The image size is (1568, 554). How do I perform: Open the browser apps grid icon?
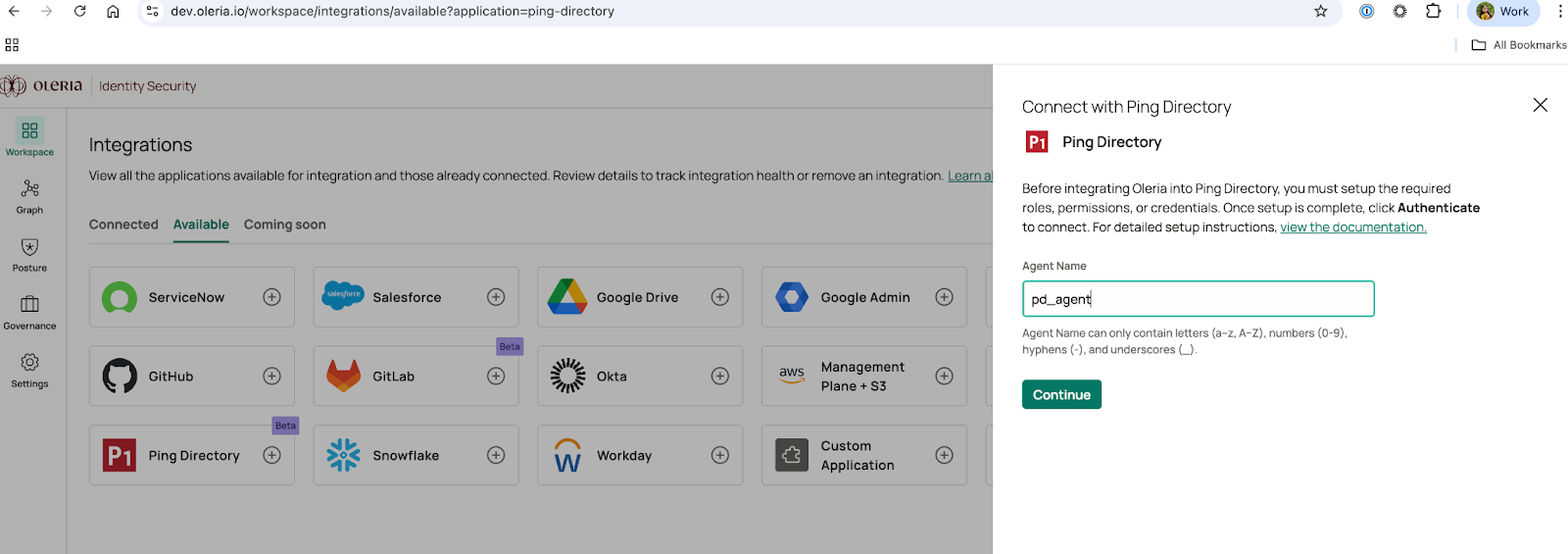click(x=12, y=45)
